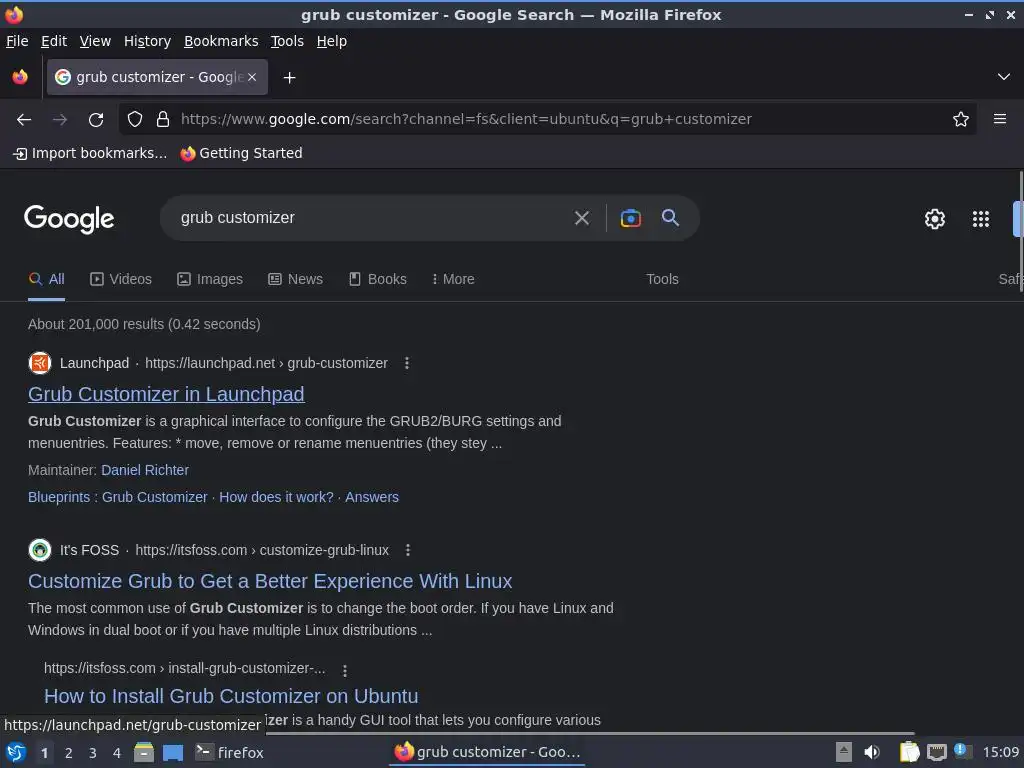
Task: Reload the current page
Action: point(96,120)
